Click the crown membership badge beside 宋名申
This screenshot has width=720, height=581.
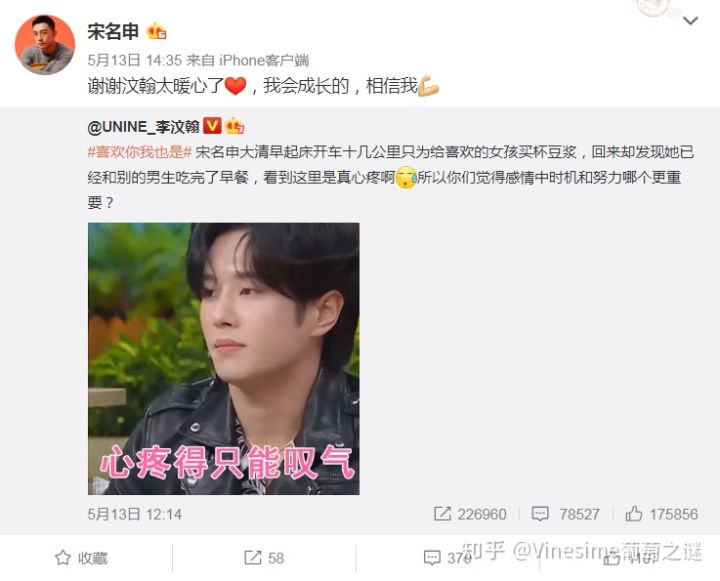156,31
